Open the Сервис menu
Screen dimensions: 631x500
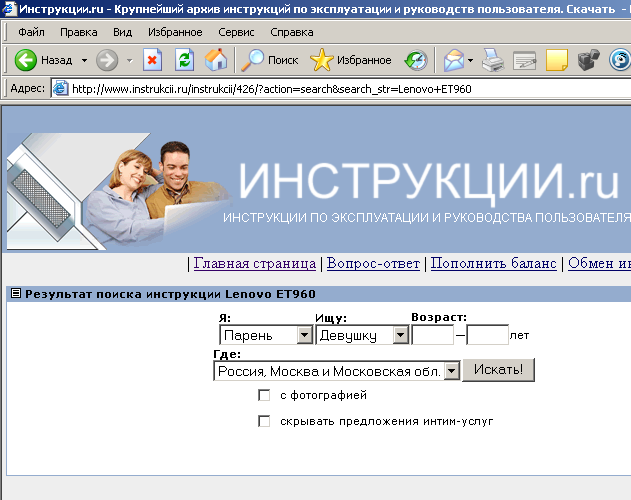[235, 32]
